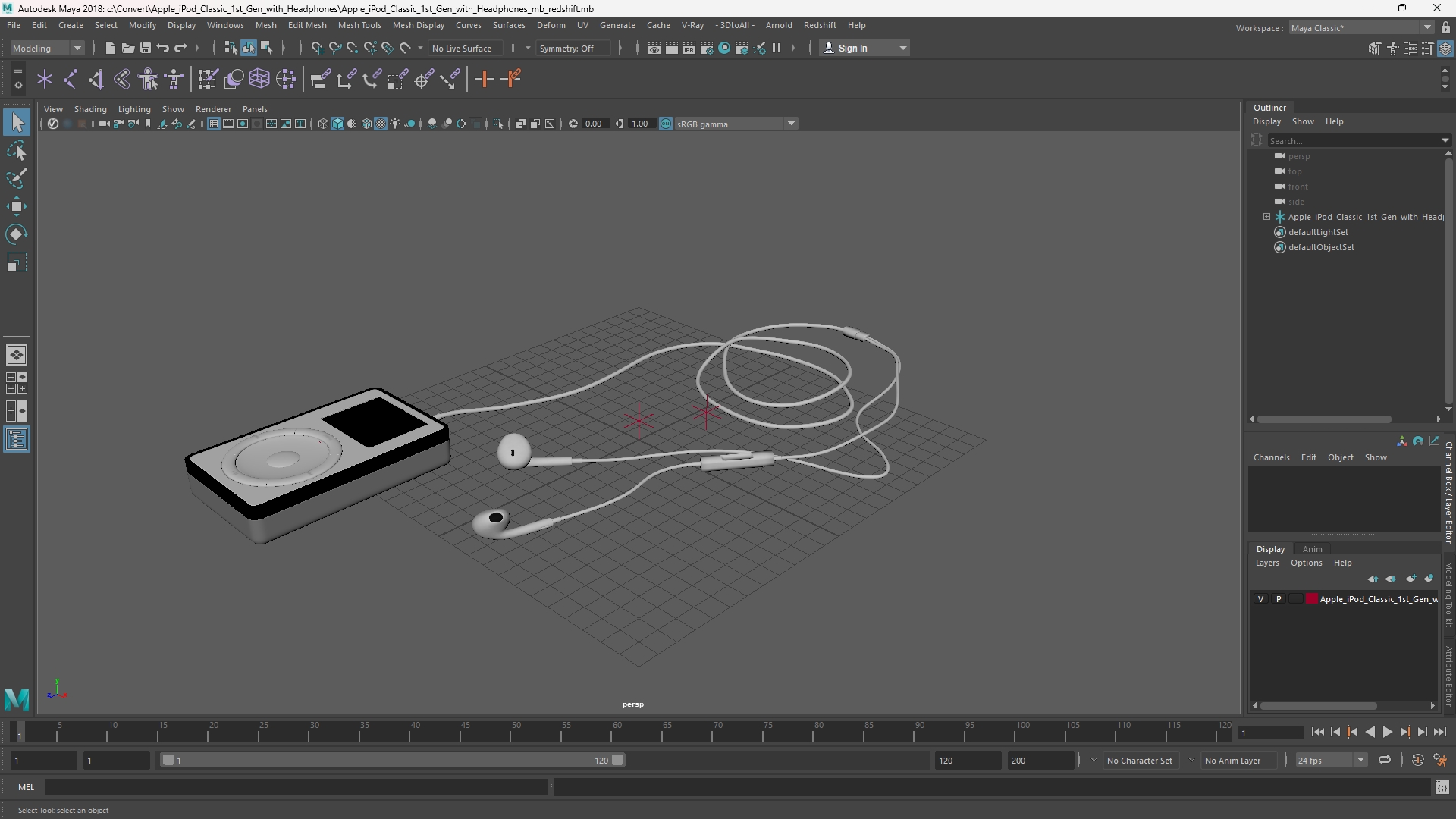The height and width of the screenshot is (819, 1456).
Task: Select defaultObjectSet in Outliner
Action: click(1321, 247)
